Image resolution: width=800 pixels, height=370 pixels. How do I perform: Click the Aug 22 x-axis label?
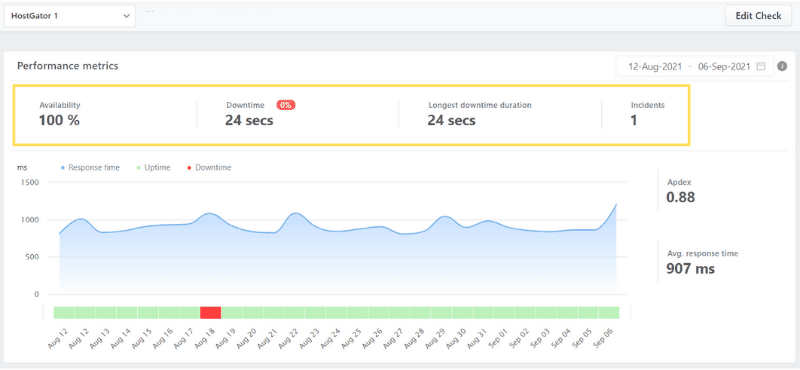tap(289, 338)
